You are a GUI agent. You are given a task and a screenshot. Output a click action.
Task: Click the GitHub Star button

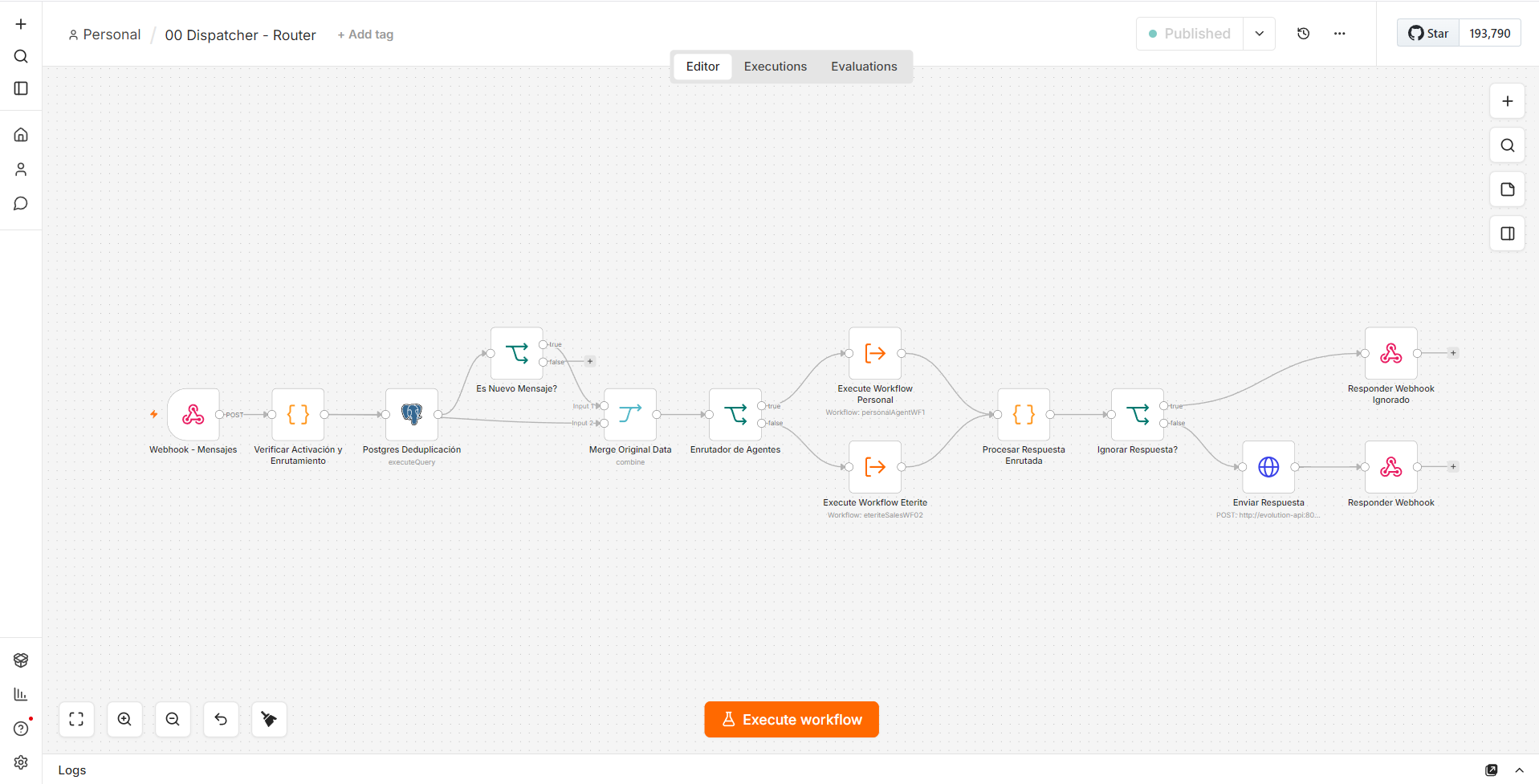click(1428, 34)
